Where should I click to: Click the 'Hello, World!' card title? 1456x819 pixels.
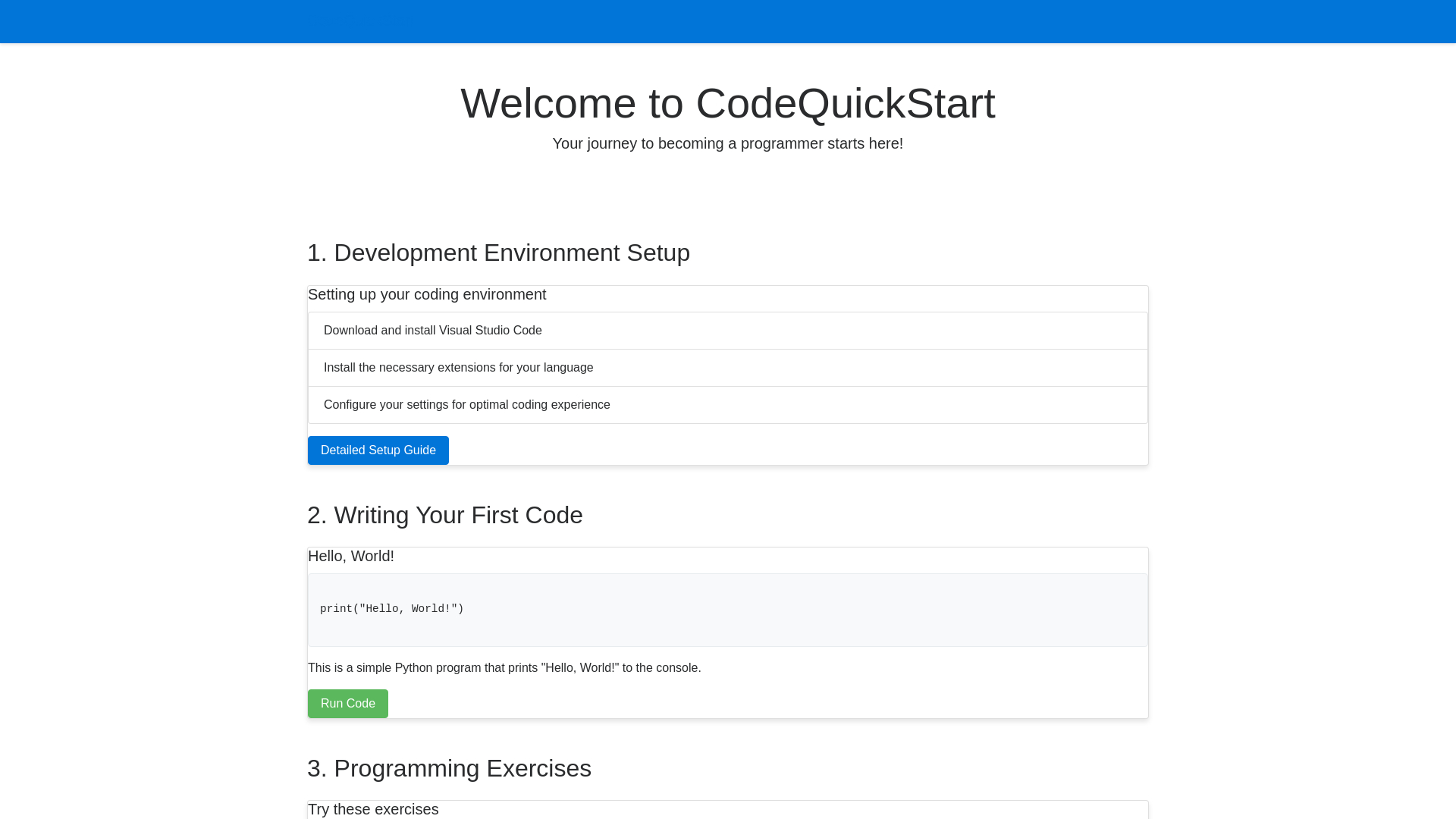[x=350, y=557]
